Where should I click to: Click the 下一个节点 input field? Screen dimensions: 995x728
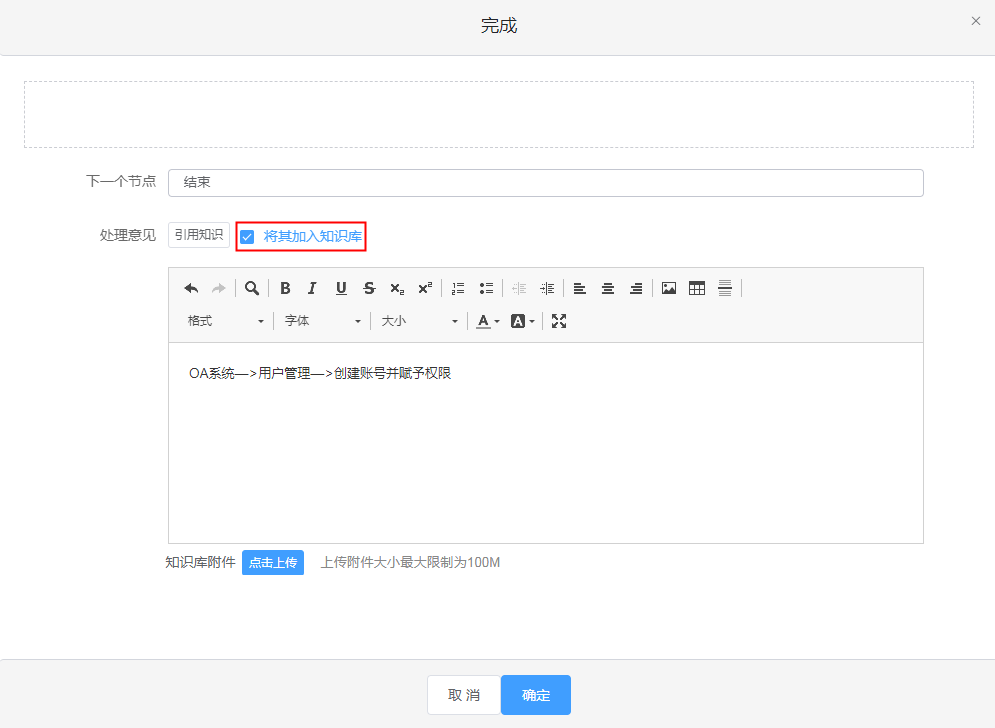(545, 183)
